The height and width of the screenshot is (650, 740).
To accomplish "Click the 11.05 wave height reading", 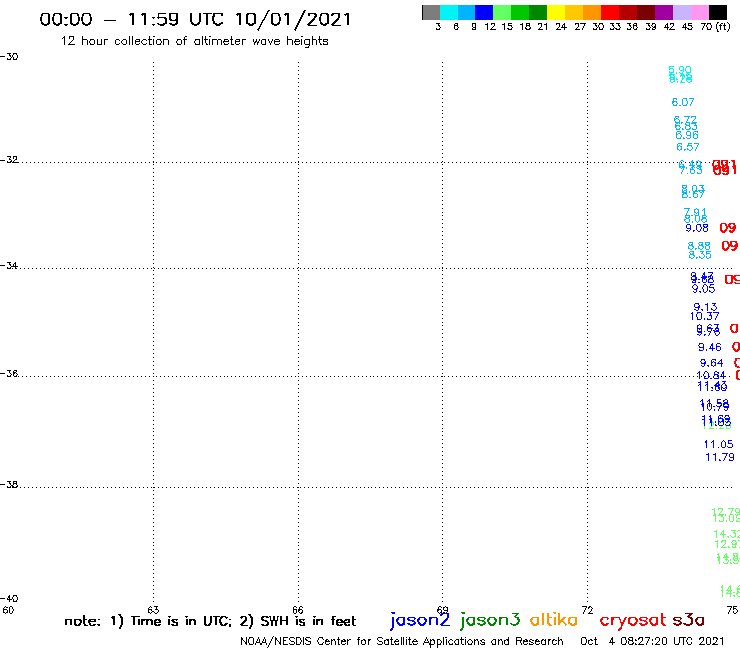I will (x=719, y=444).
